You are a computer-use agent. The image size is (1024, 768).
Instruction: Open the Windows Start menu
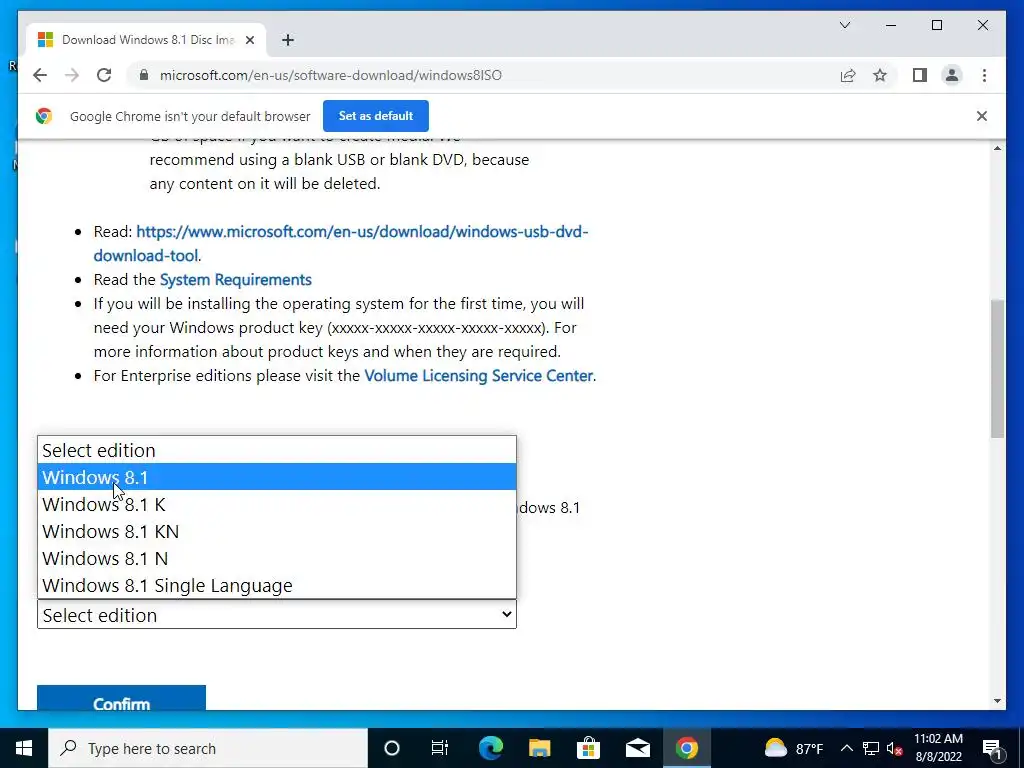click(24, 748)
